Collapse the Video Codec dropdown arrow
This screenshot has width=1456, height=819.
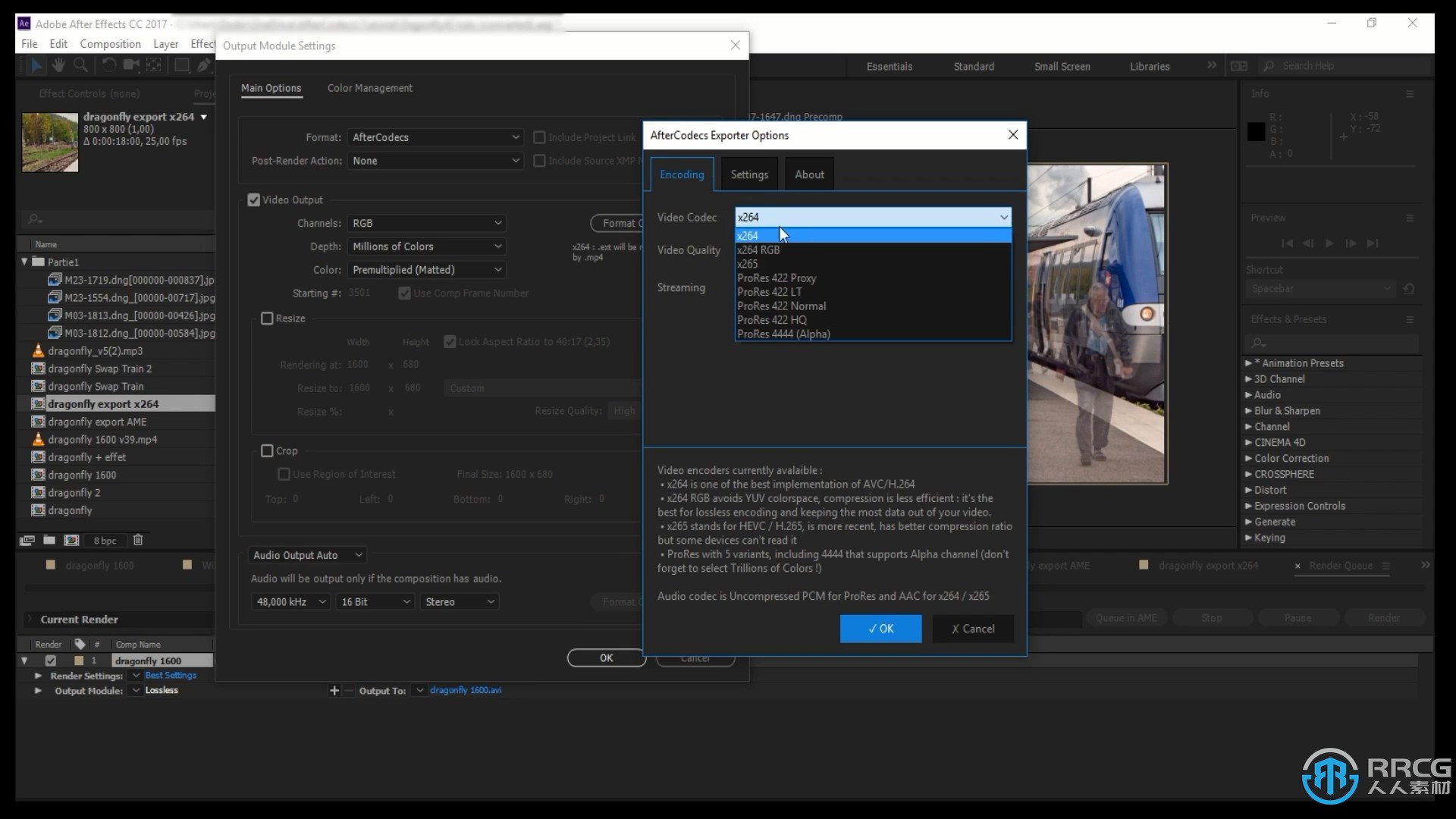coord(1003,218)
